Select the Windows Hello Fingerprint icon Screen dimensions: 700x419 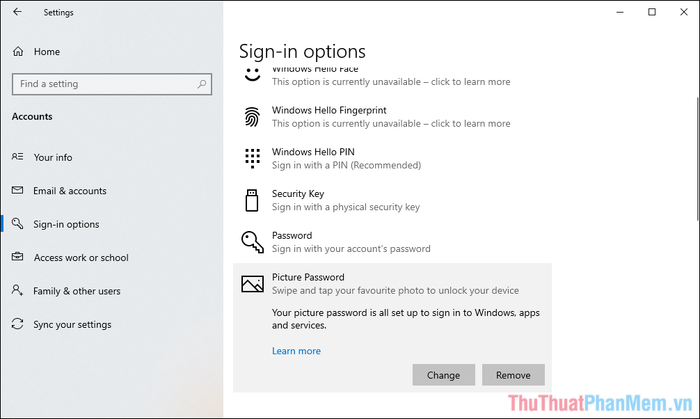(252, 117)
